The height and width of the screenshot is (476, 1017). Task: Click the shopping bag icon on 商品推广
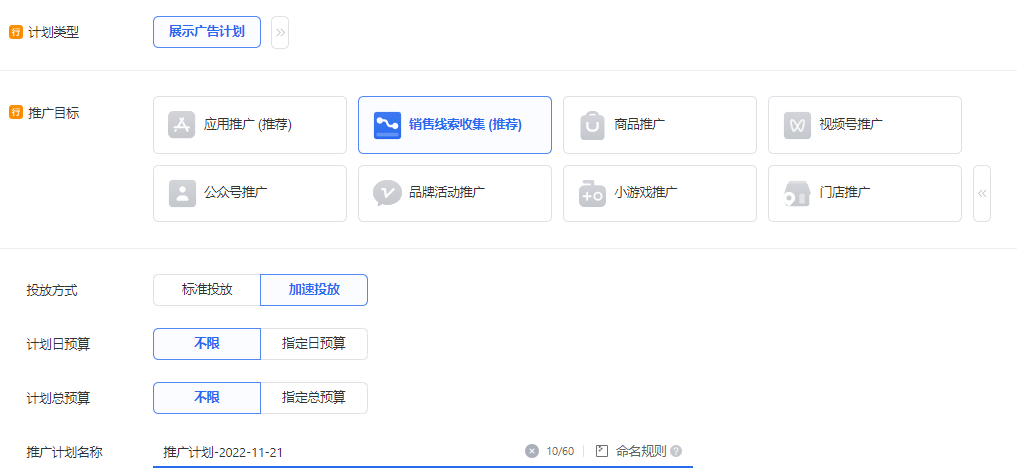point(592,125)
